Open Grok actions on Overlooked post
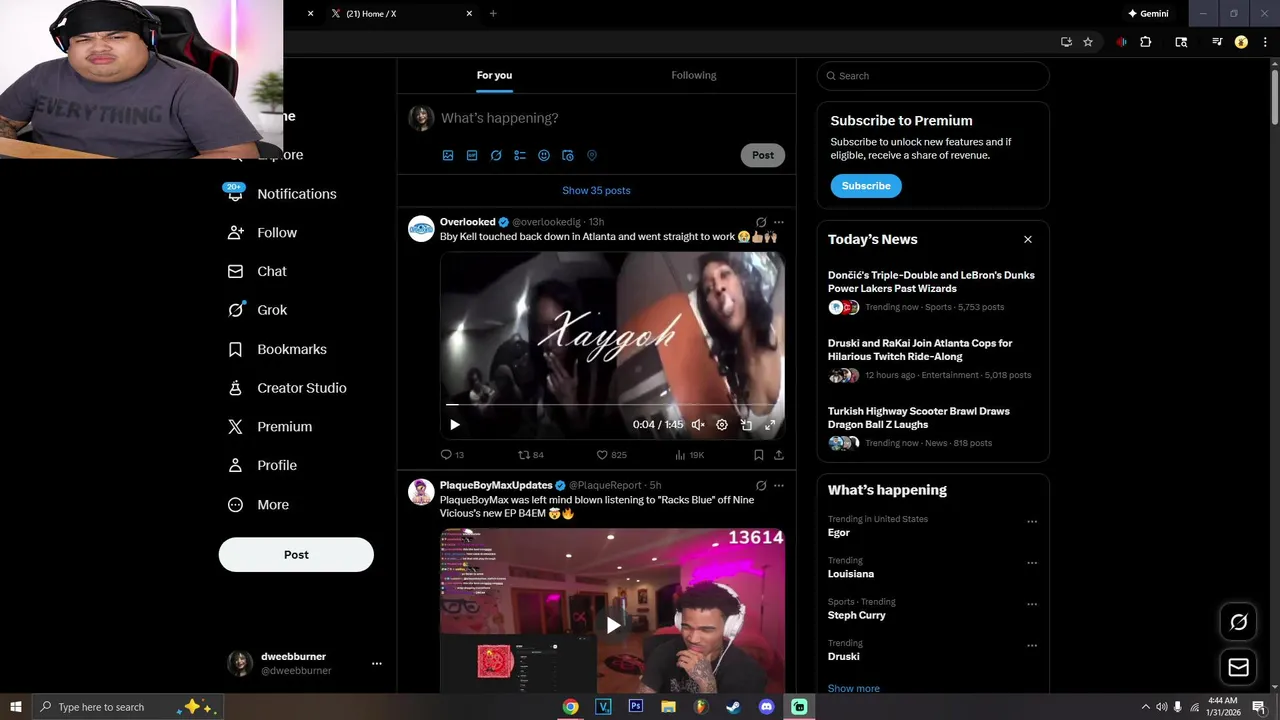The image size is (1280, 720). click(761, 222)
